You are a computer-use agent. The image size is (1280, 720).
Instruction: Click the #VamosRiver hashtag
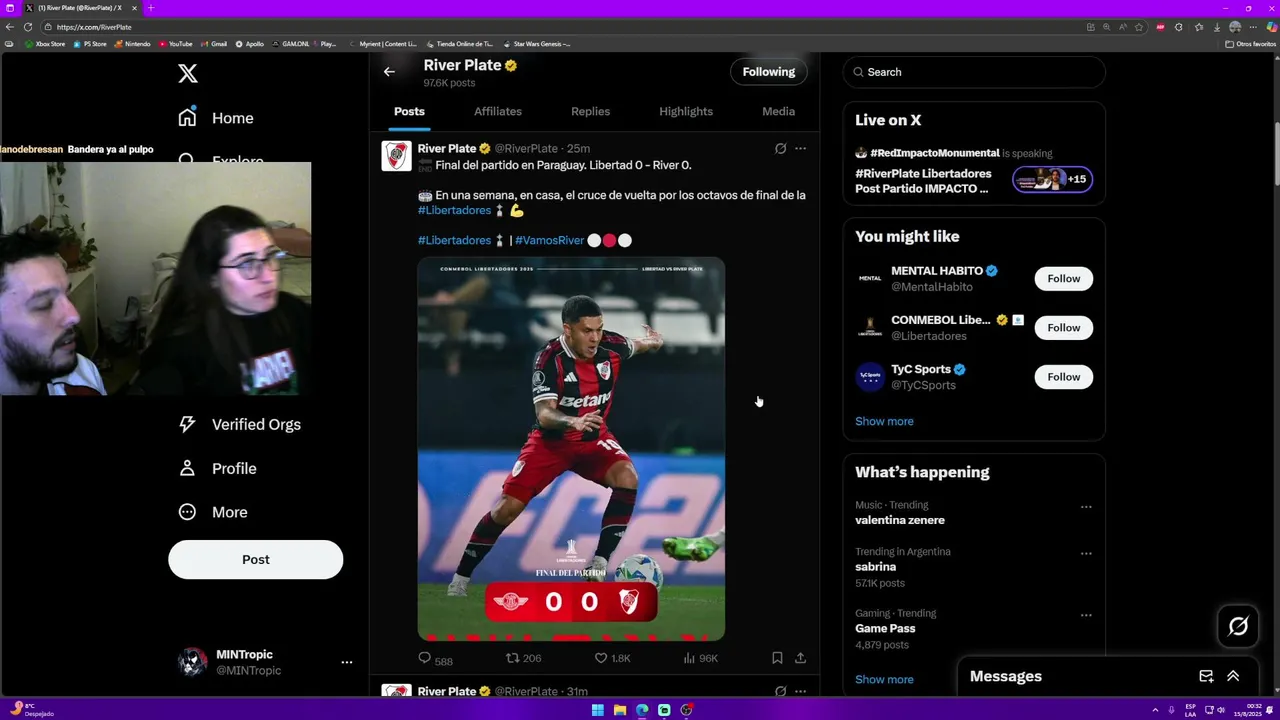click(x=549, y=240)
